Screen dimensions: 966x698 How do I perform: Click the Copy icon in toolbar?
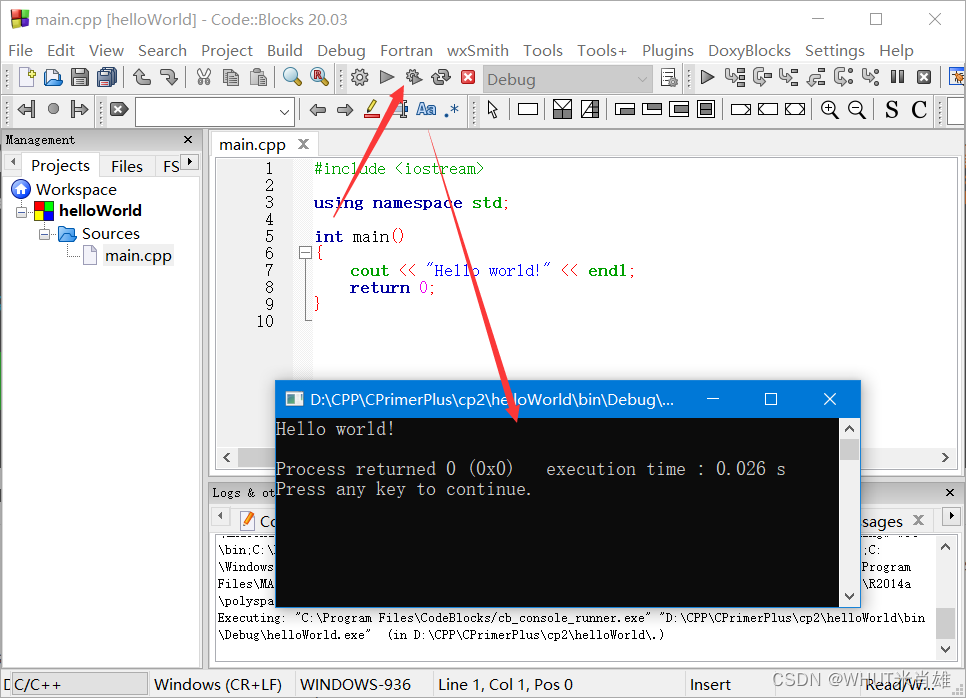[231, 78]
